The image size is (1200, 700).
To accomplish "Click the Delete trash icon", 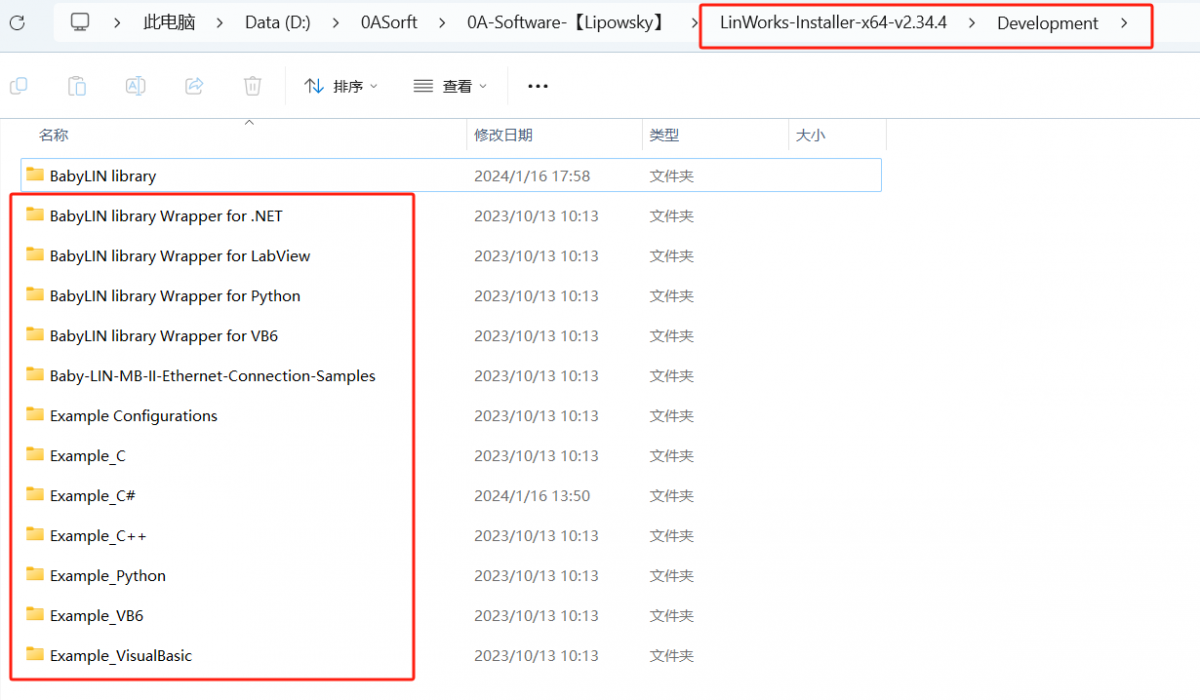I will 252,86.
